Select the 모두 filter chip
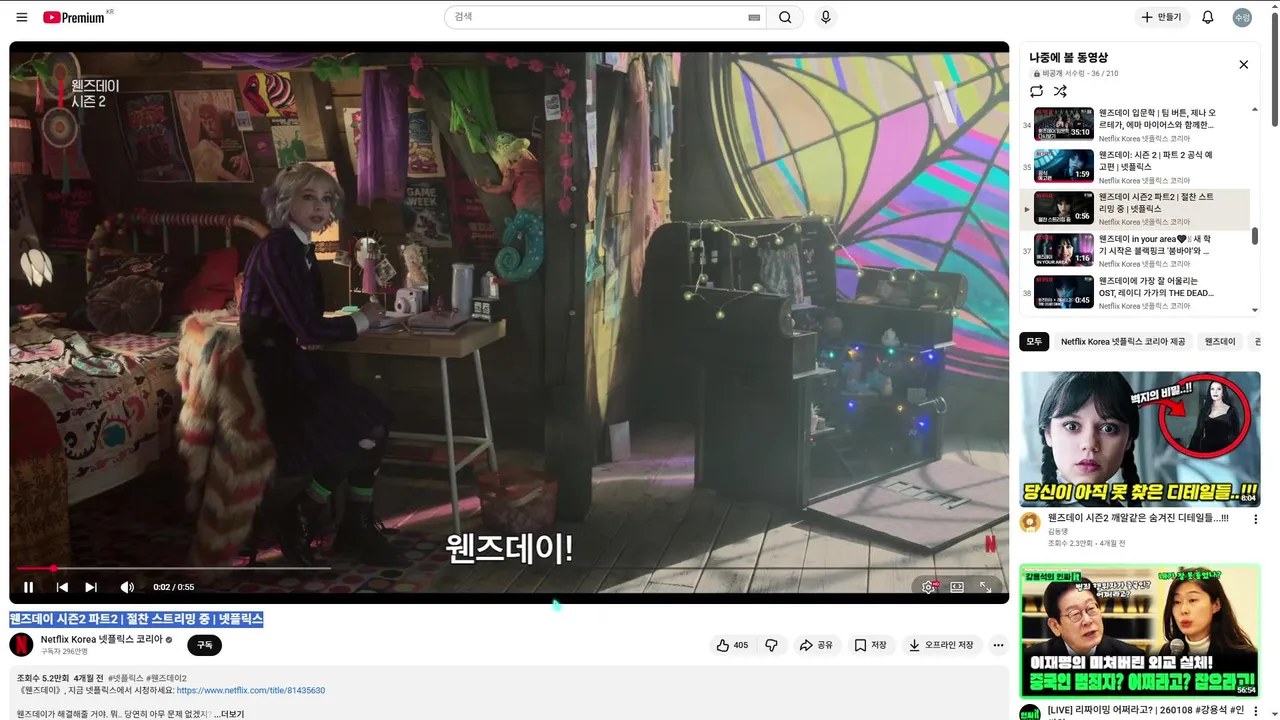The height and width of the screenshot is (720, 1280). coord(1034,342)
